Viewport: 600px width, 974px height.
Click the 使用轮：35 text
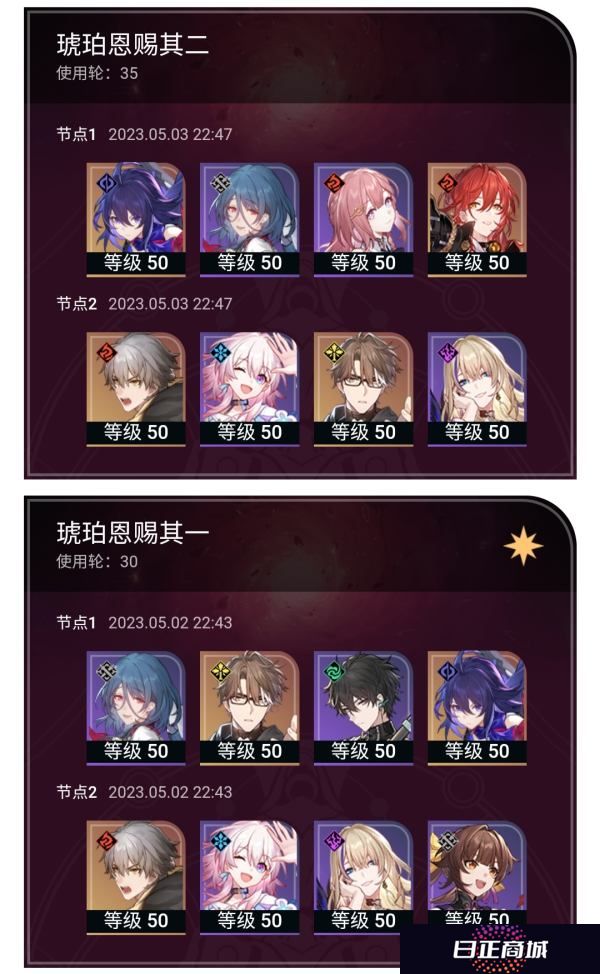point(97,73)
